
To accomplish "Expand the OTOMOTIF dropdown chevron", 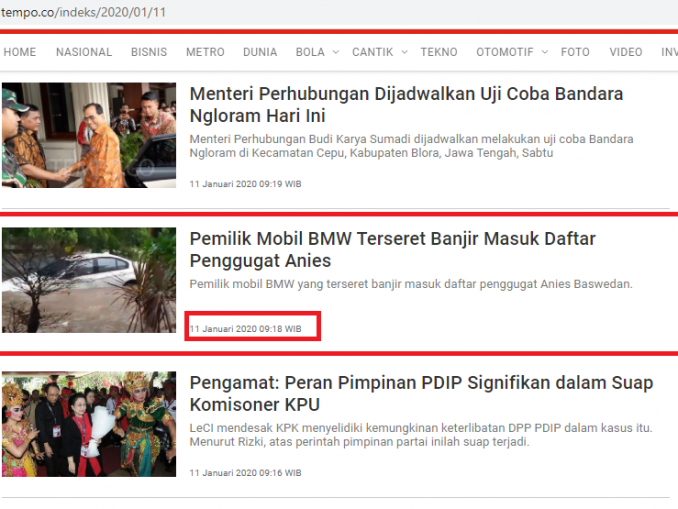I will pos(545,52).
